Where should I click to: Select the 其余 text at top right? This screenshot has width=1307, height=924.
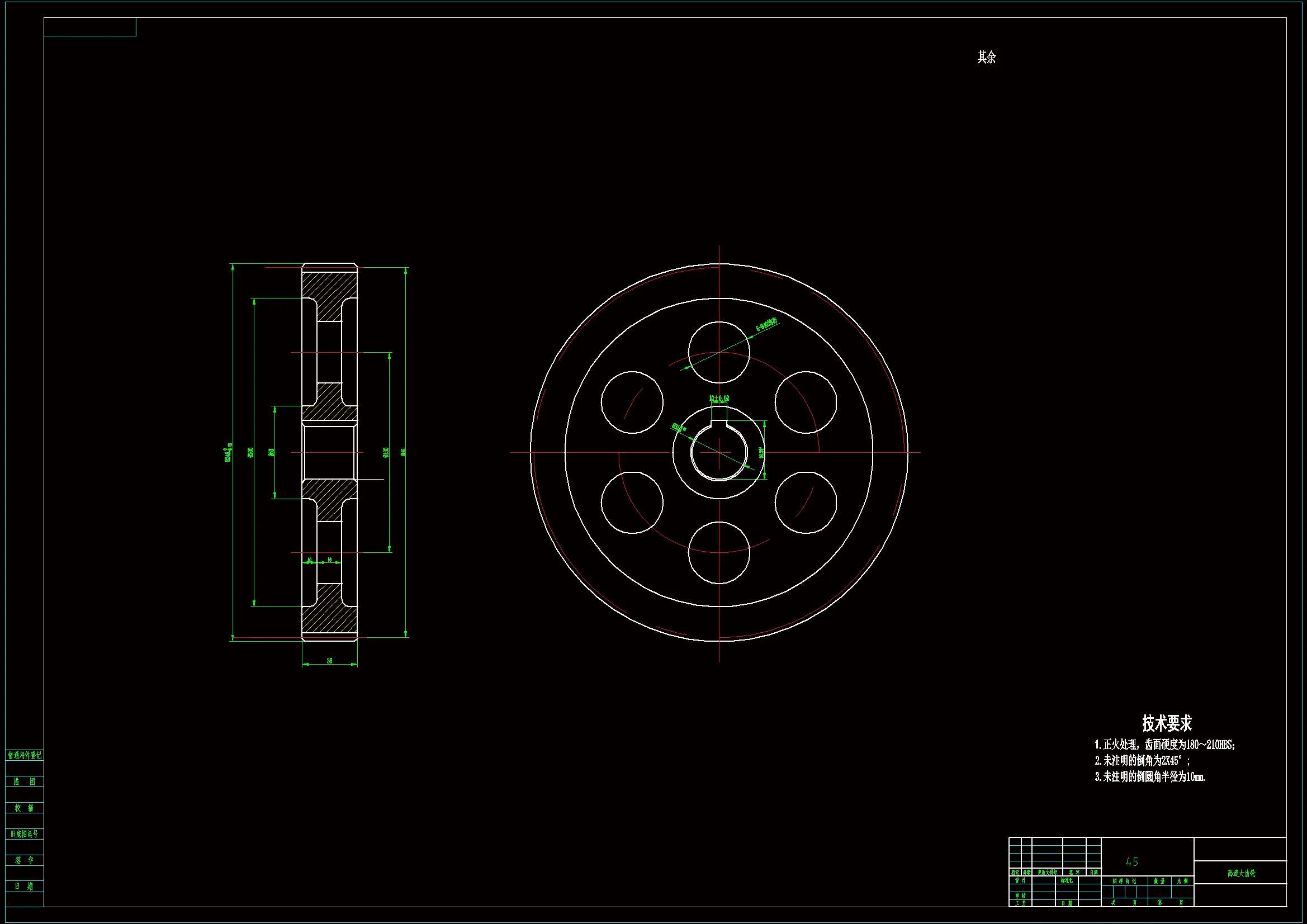[x=987, y=57]
